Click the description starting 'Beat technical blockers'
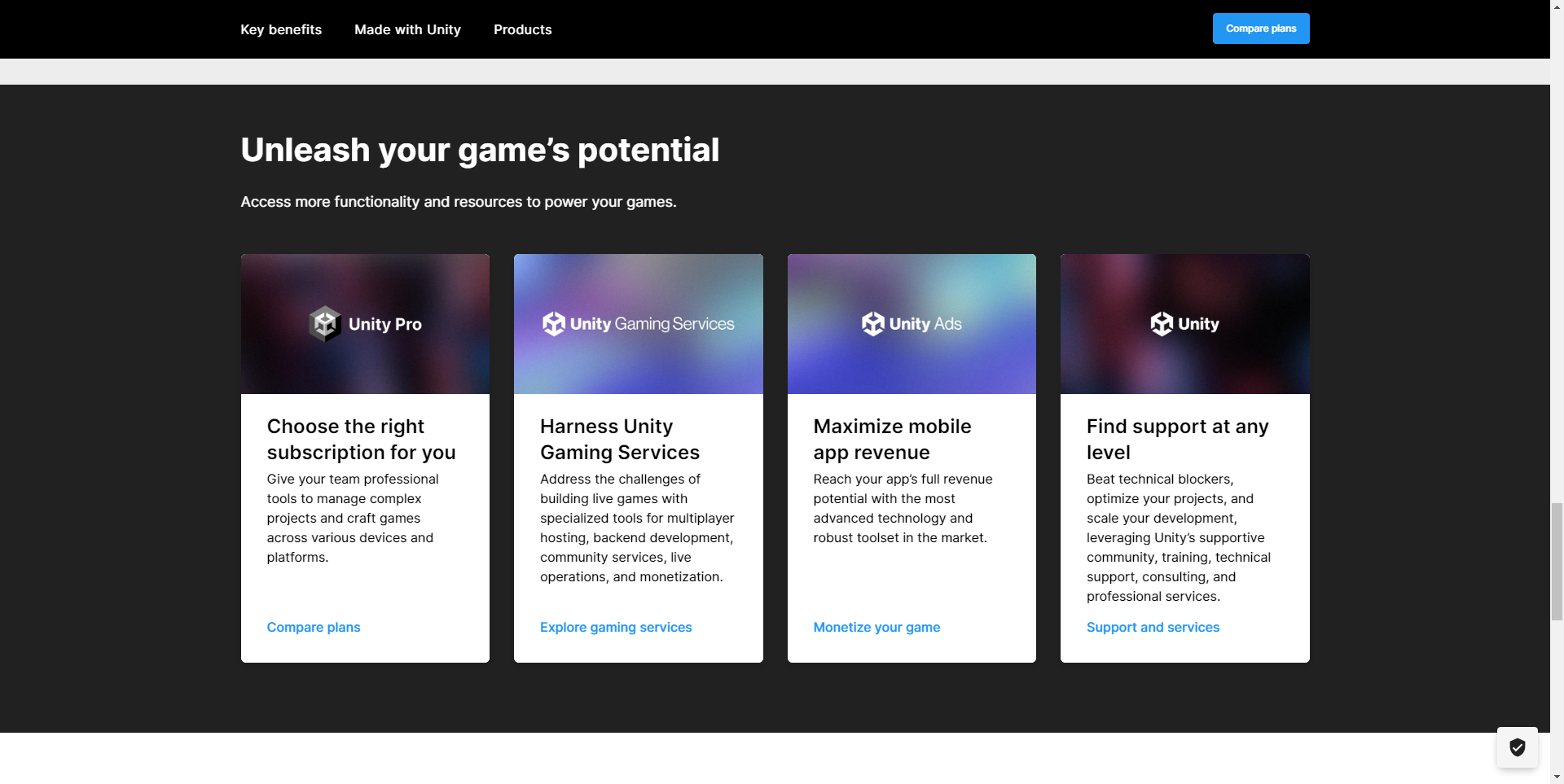 coord(1179,537)
